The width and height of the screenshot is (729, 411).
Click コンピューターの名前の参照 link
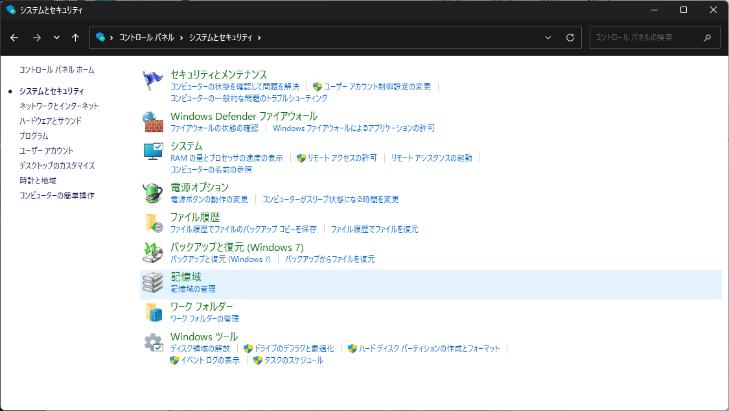(x=211, y=169)
